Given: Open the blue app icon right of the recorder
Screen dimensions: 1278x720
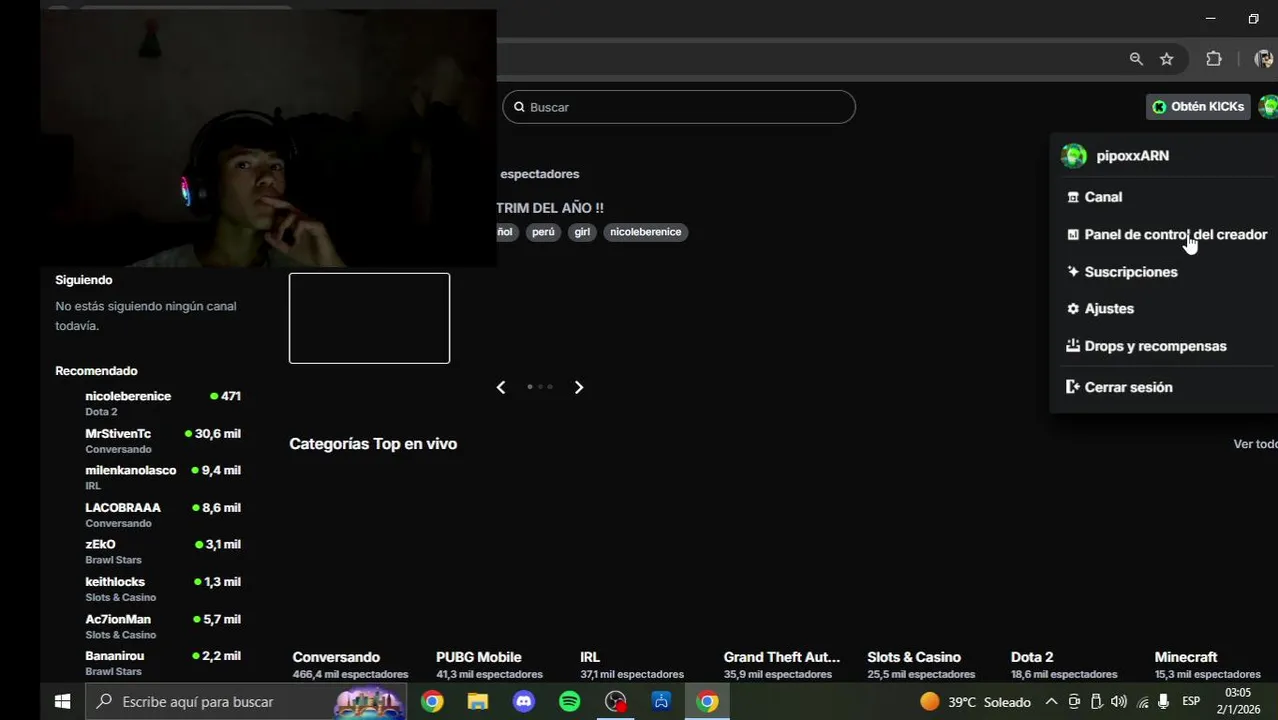Looking at the screenshot, I should pos(661,702).
